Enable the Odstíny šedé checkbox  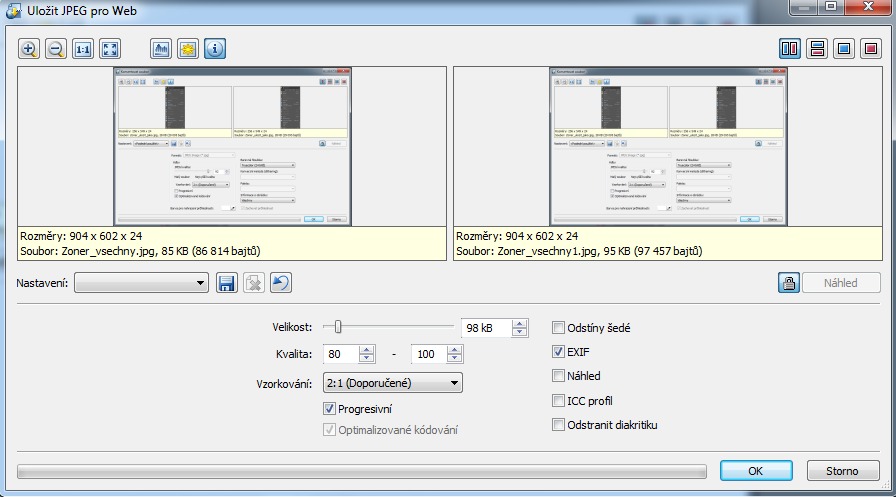(x=560, y=327)
